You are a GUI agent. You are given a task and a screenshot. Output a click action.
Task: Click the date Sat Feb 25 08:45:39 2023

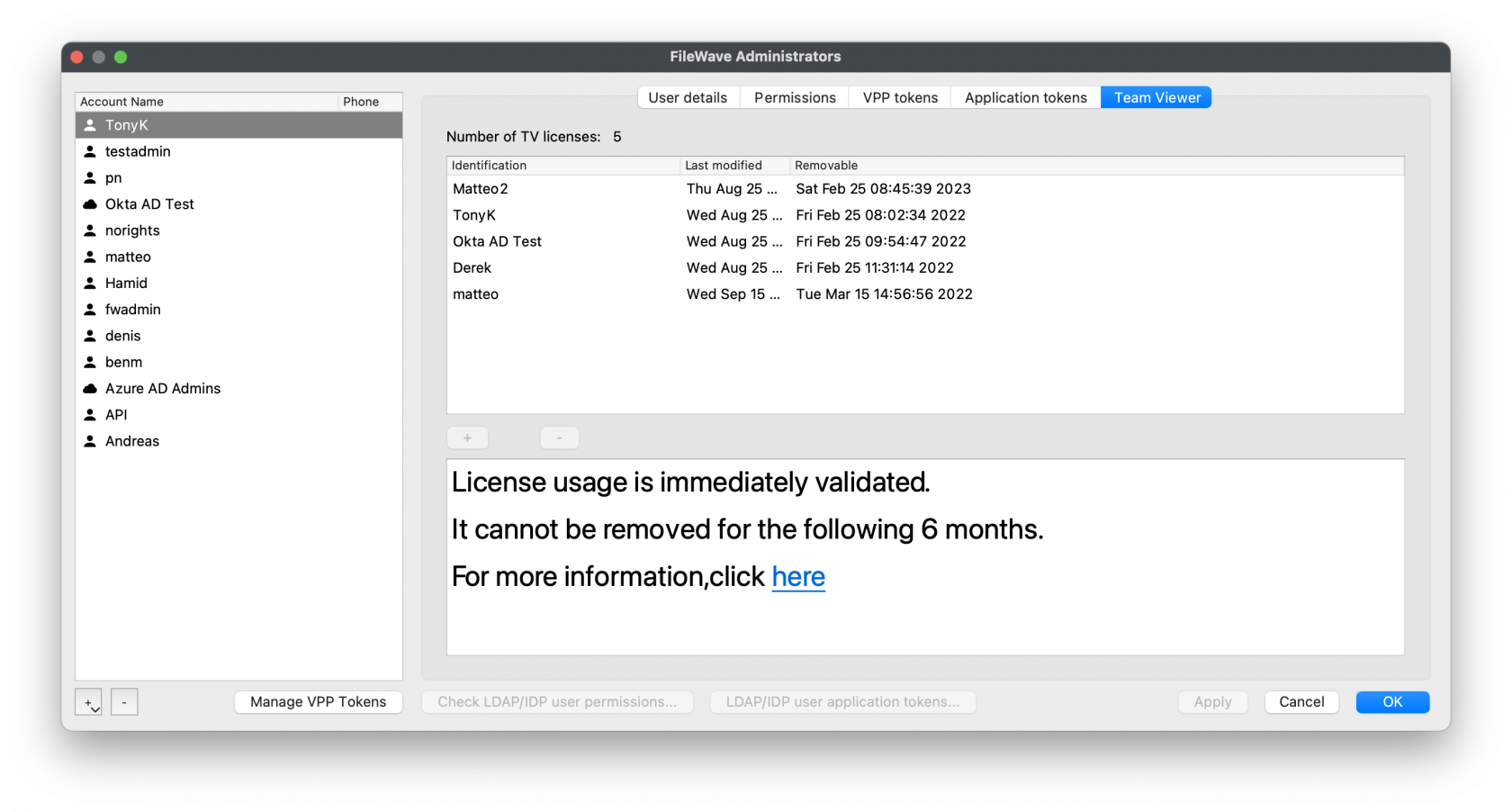pyautogui.click(x=883, y=189)
